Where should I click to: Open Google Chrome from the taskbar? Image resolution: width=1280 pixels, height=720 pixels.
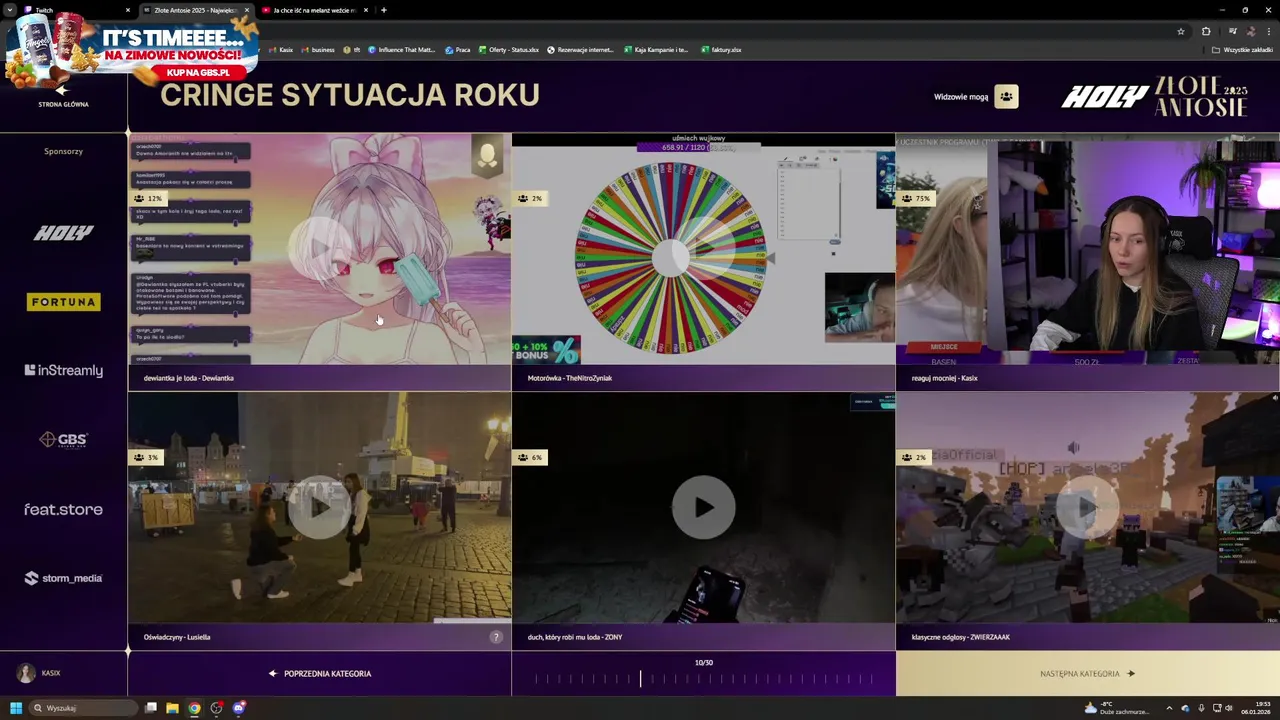(x=194, y=708)
